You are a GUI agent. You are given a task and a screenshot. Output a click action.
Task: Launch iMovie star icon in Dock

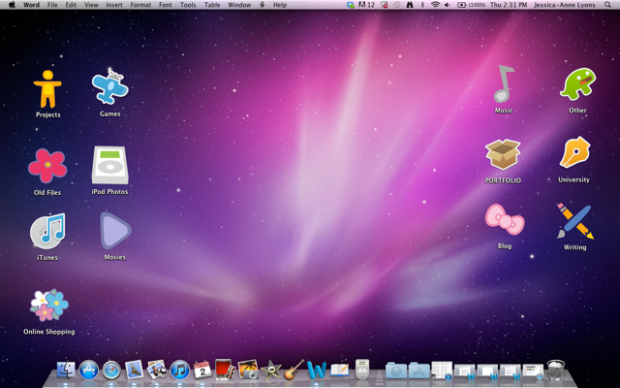(x=271, y=371)
